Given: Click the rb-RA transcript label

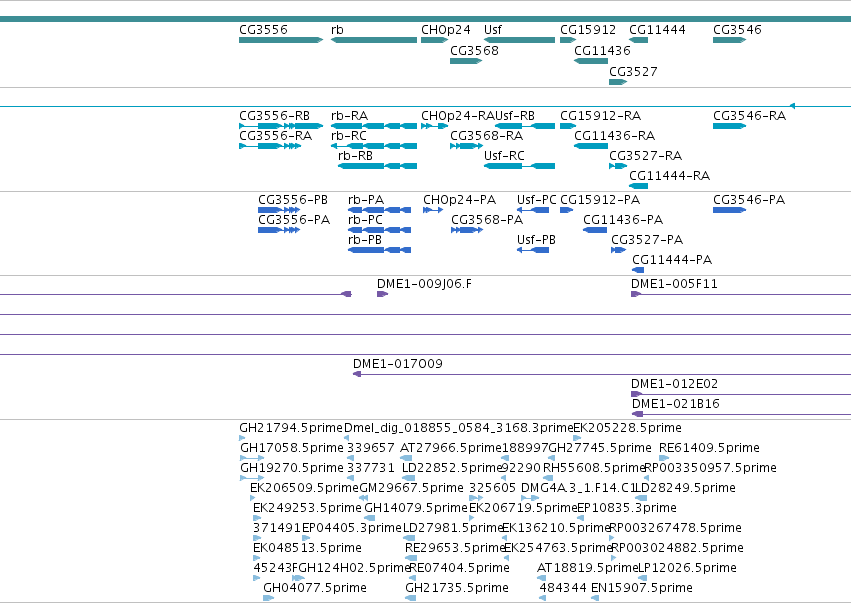Looking at the screenshot, I should tap(350, 116).
